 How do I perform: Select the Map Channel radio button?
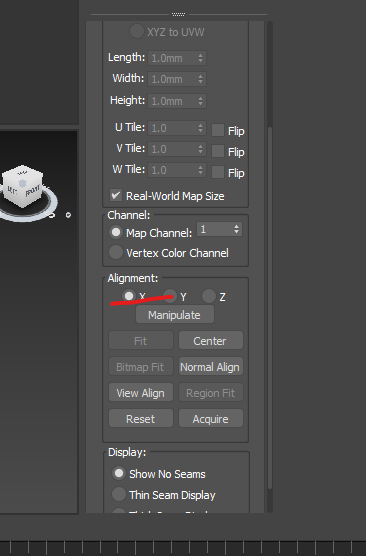tap(116, 232)
